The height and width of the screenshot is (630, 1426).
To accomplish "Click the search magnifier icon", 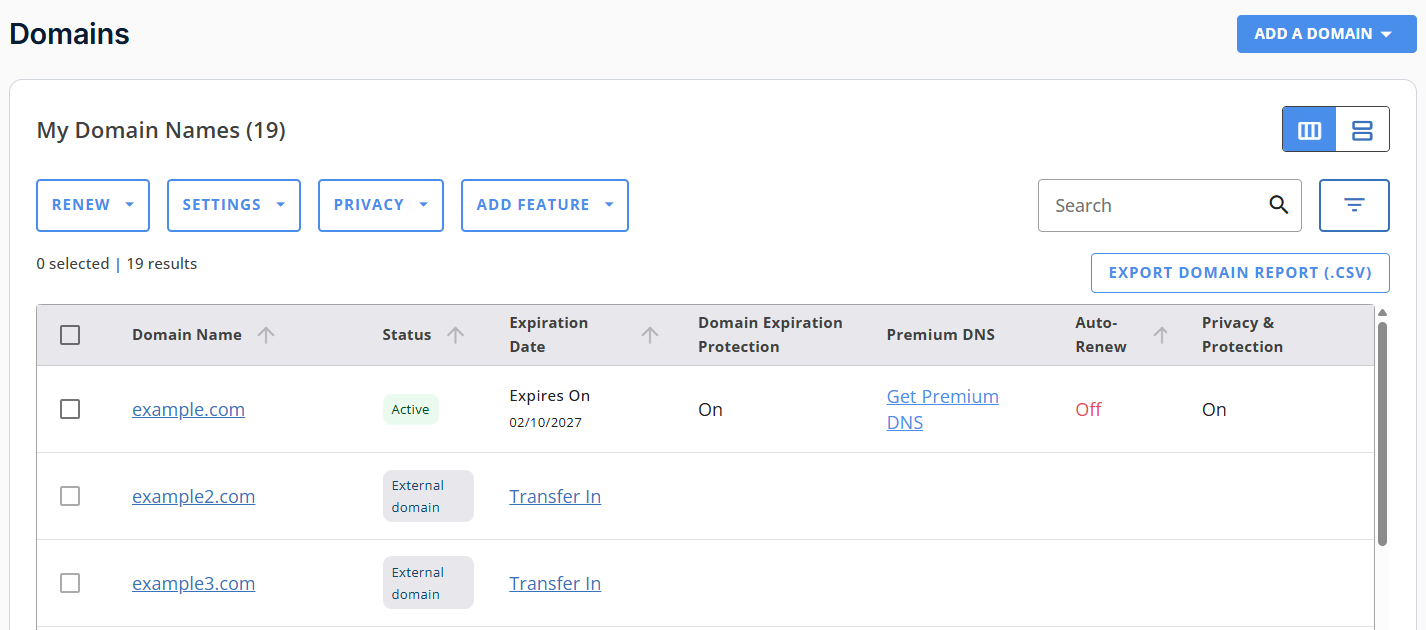I will pos(1278,205).
